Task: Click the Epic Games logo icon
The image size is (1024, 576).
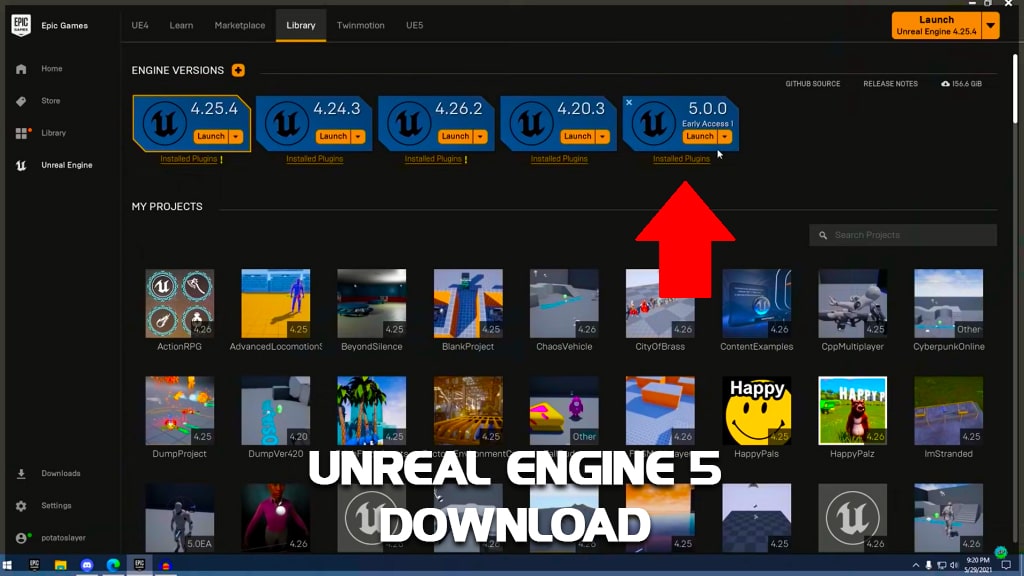Action: 21,25
